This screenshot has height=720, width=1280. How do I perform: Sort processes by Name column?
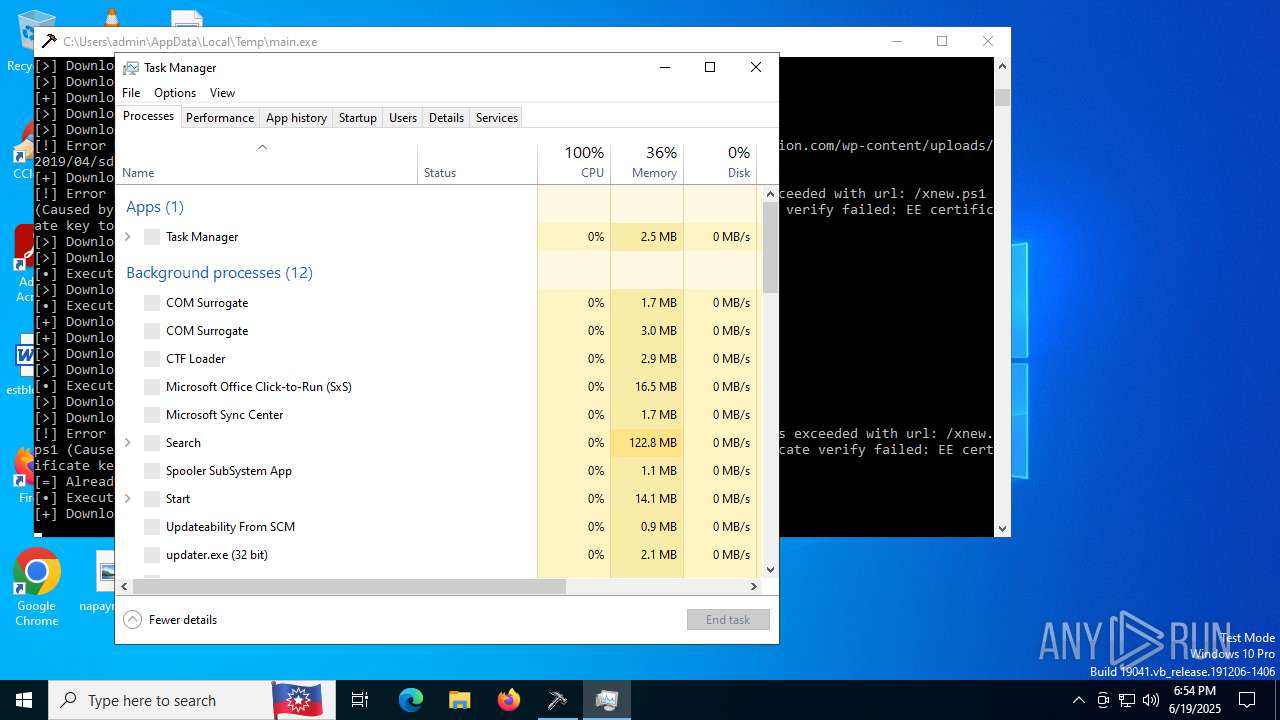coord(266,164)
